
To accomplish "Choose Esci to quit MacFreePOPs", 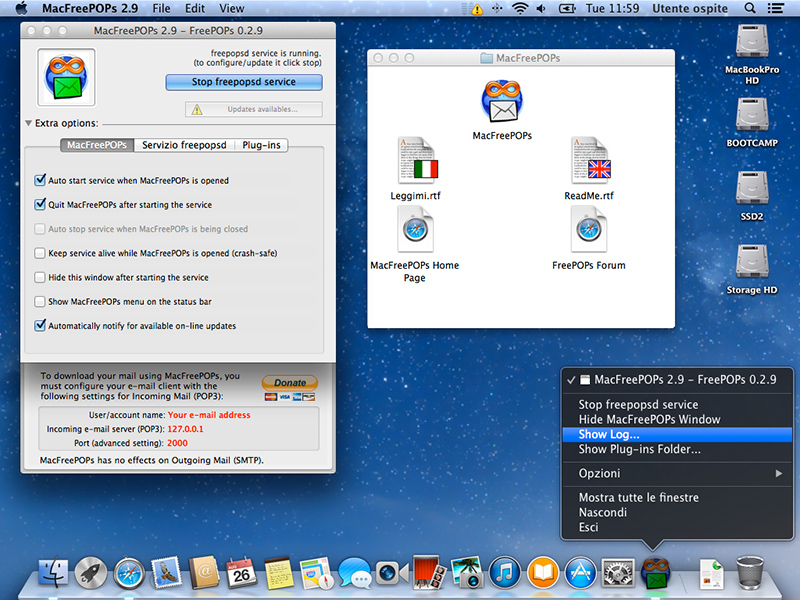I will click(x=678, y=527).
